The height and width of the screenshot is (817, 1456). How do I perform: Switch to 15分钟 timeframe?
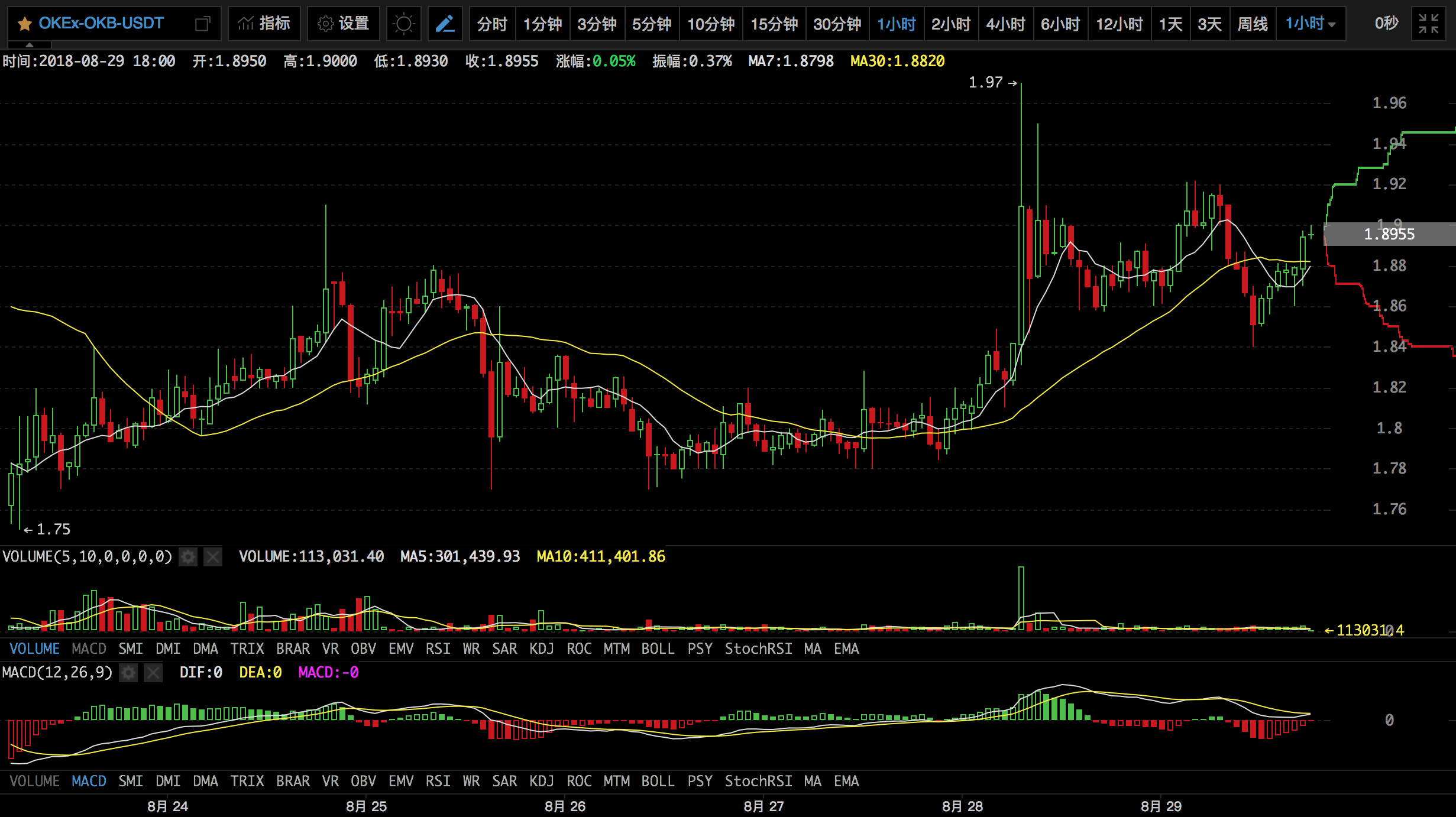(x=774, y=24)
